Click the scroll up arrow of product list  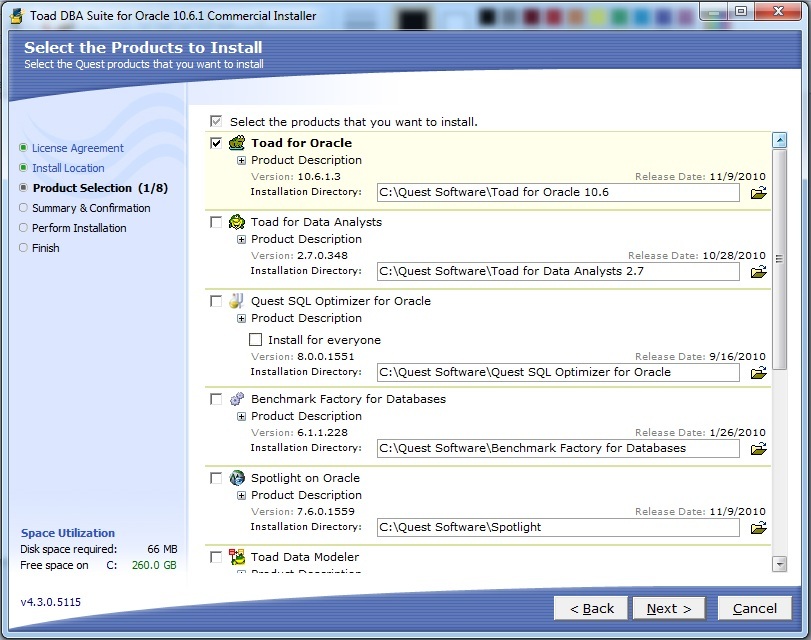pyautogui.click(x=779, y=140)
